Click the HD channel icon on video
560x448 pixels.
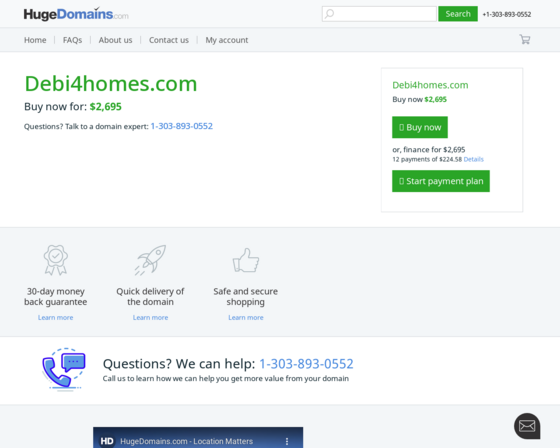point(107,441)
